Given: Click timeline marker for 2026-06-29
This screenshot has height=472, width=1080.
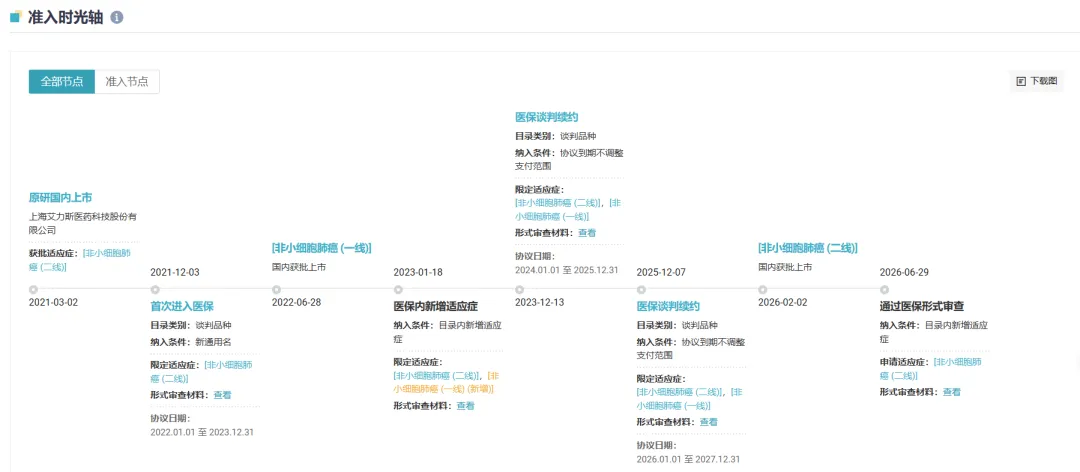Looking at the screenshot, I should click(884, 289).
